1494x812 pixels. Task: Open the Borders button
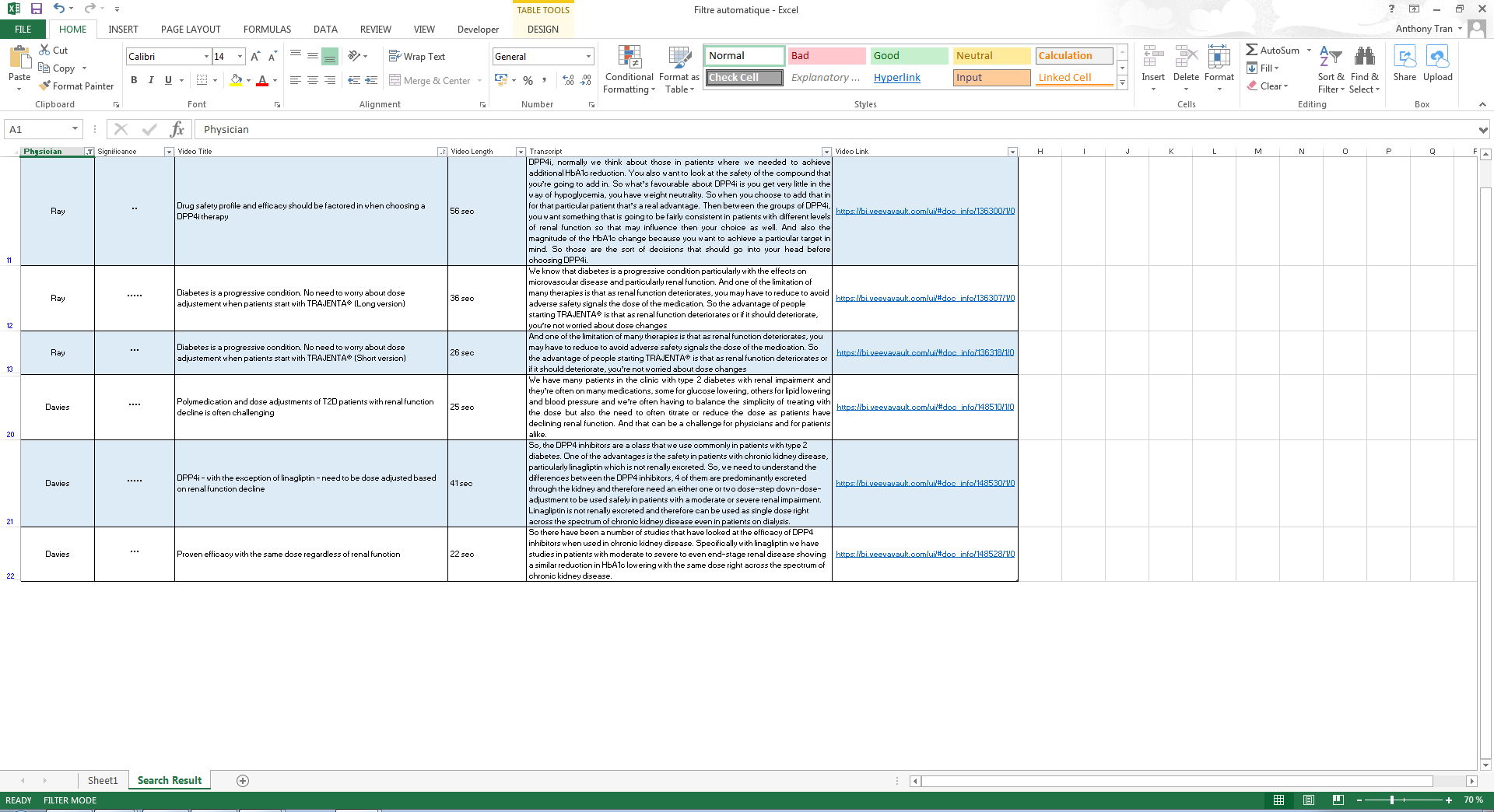pos(202,80)
